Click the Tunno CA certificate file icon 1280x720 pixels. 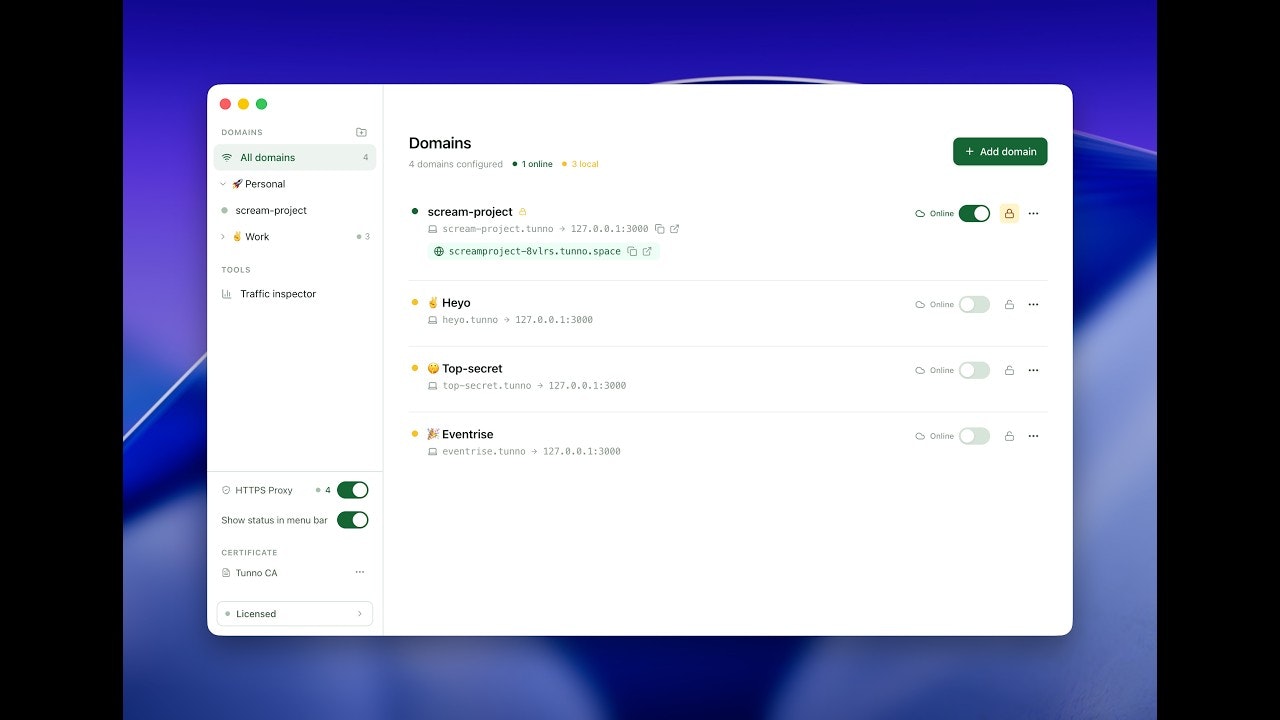click(226, 573)
